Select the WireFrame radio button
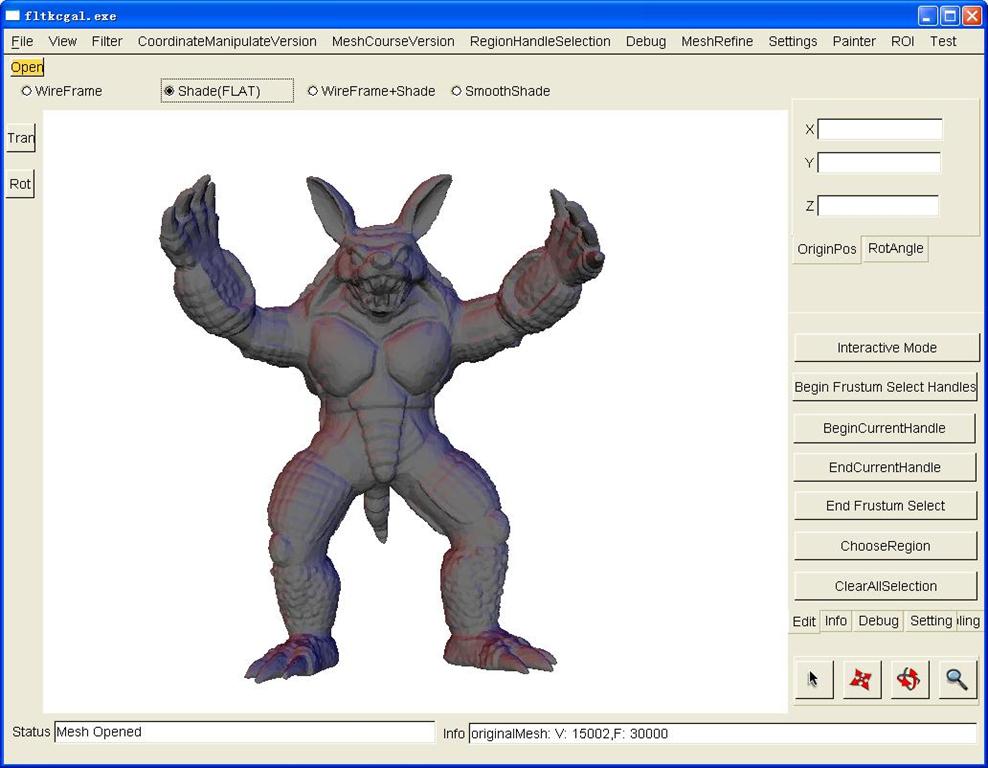988x768 pixels. coord(62,91)
